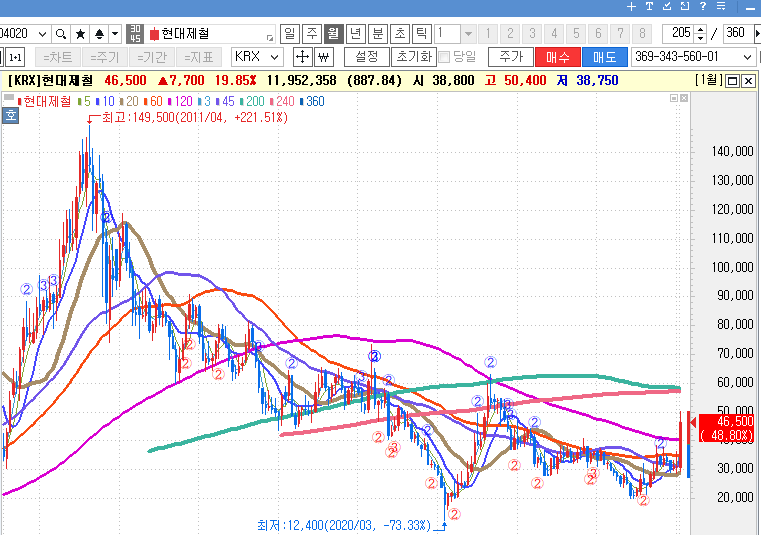The height and width of the screenshot is (535, 761).
Task: Click the up-down spade arrow icon
Action: click(x=99, y=34)
